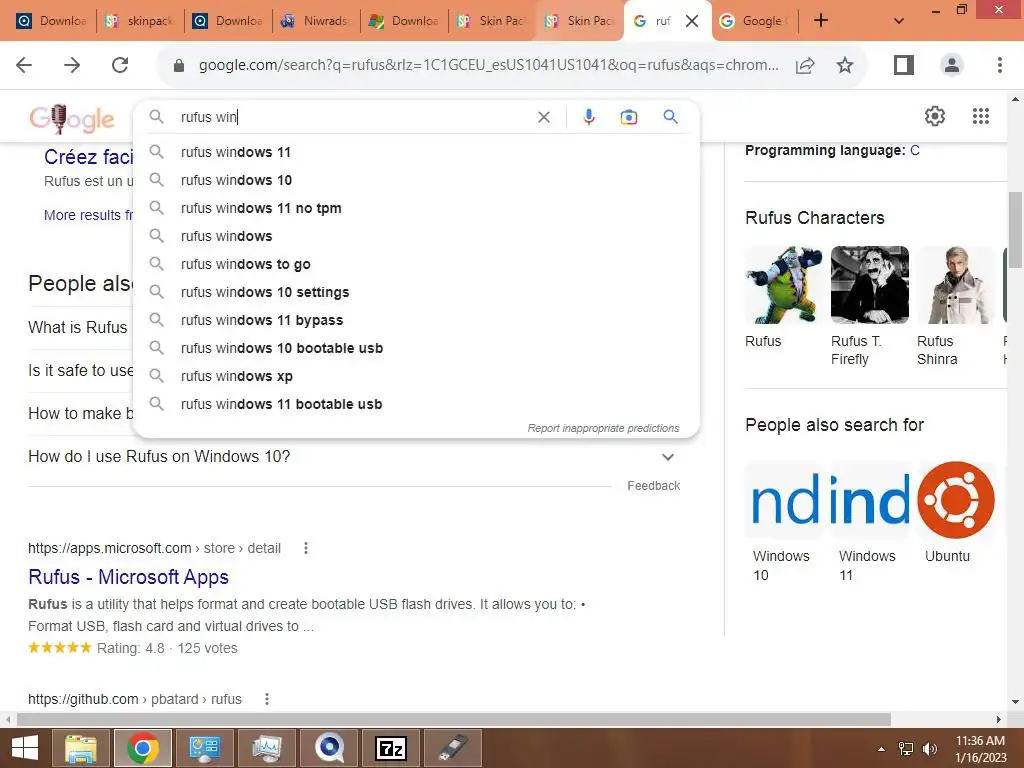The height and width of the screenshot is (768, 1024).
Task: Close the active 'ruf' tab
Action: [x=692, y=21]
